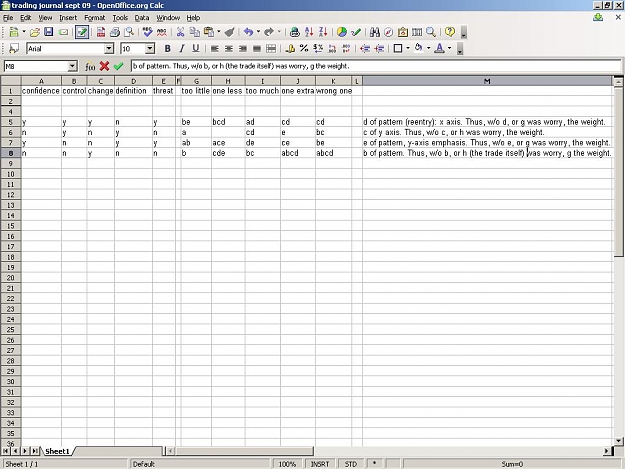625x469 pixels.
Task: Cancel cell edit with red X
Action: [x=104, y=66]
